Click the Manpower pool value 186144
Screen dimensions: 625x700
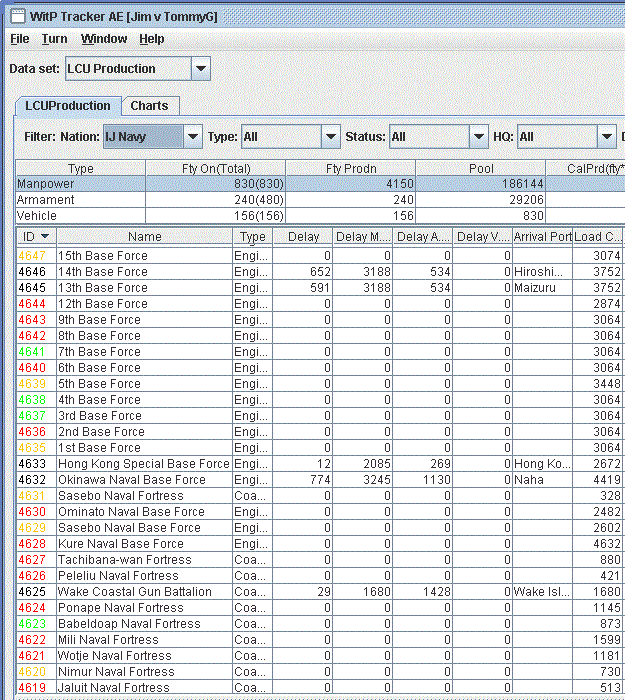522,184
